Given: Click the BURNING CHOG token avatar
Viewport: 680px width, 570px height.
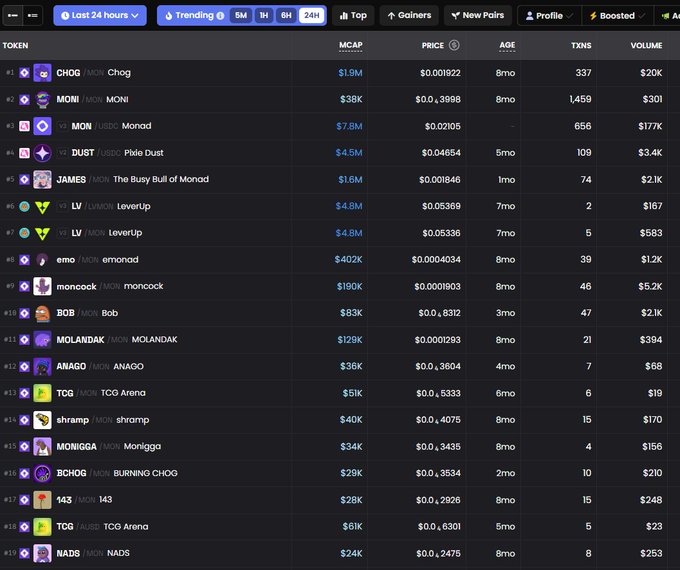Looking at the screenshot, I should (42, 473).
